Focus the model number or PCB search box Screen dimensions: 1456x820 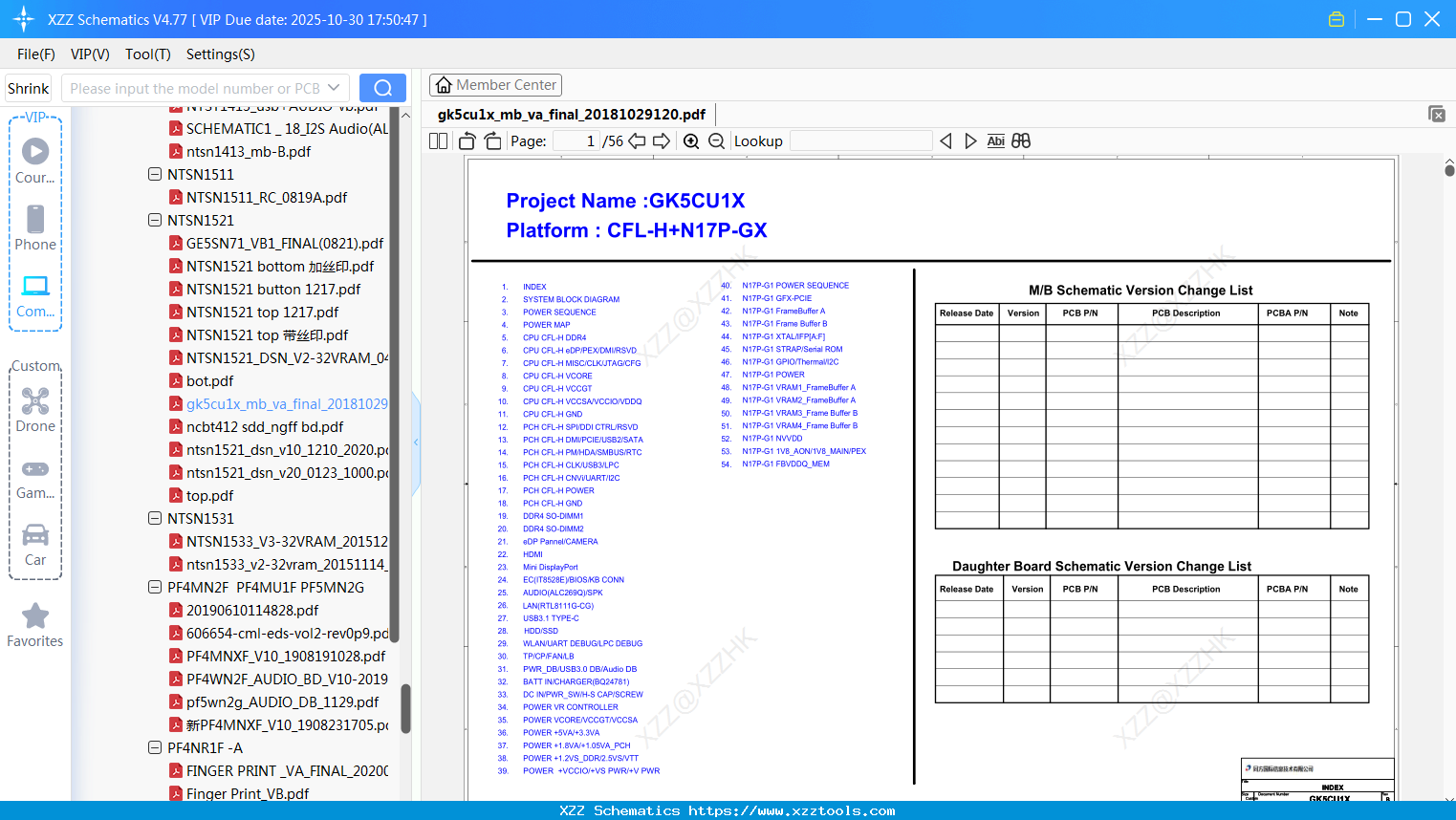pos(196,88)
